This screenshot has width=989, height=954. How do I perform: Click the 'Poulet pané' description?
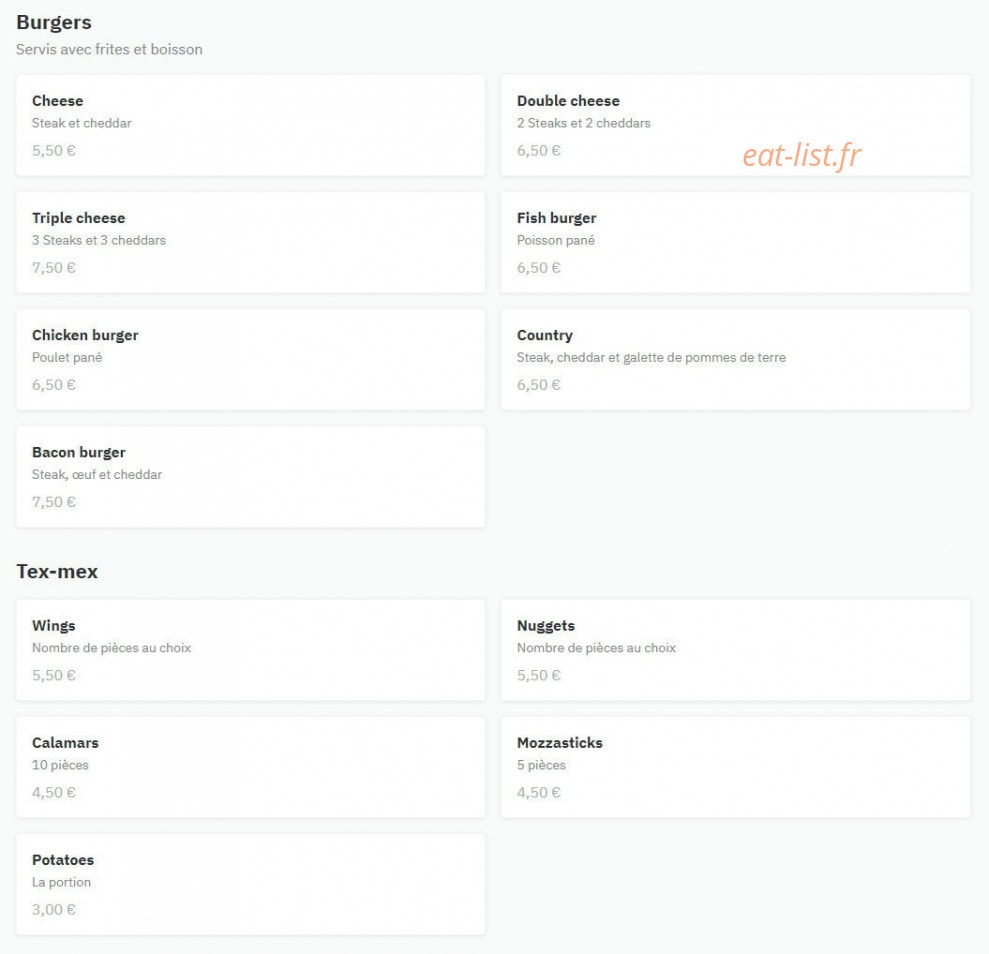[x=67, y=358]
